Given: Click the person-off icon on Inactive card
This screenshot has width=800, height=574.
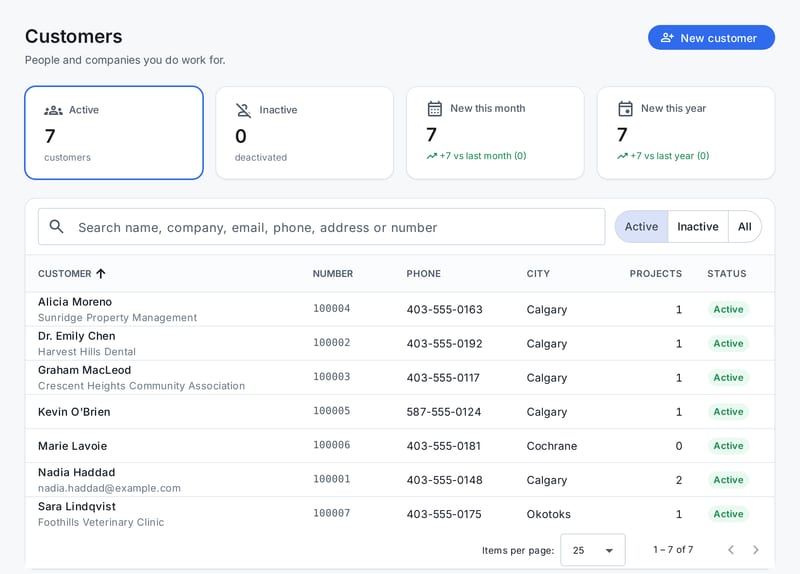Looking at the screenshot, I should tap(243, 110).
